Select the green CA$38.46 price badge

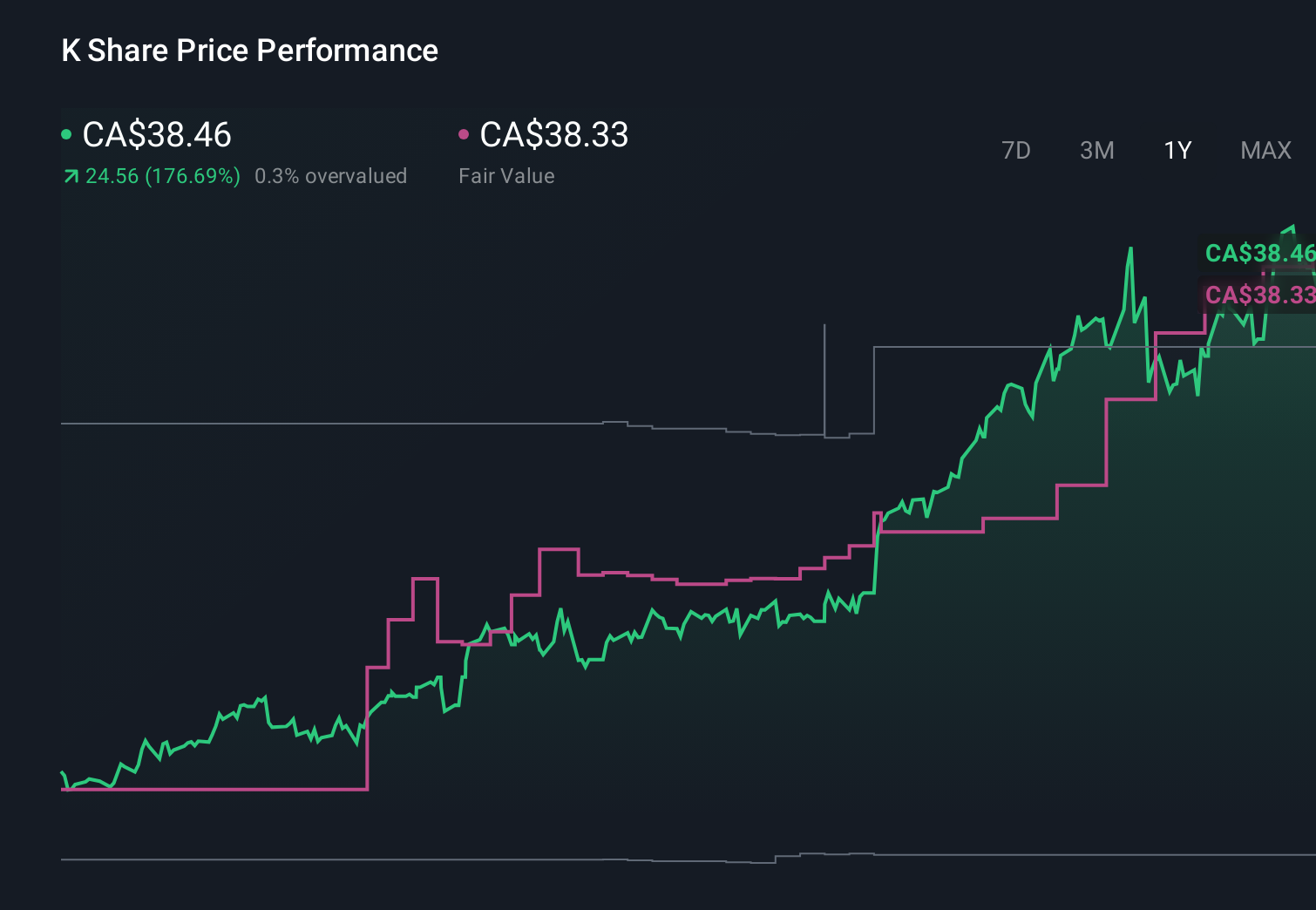click(1261, 254)
